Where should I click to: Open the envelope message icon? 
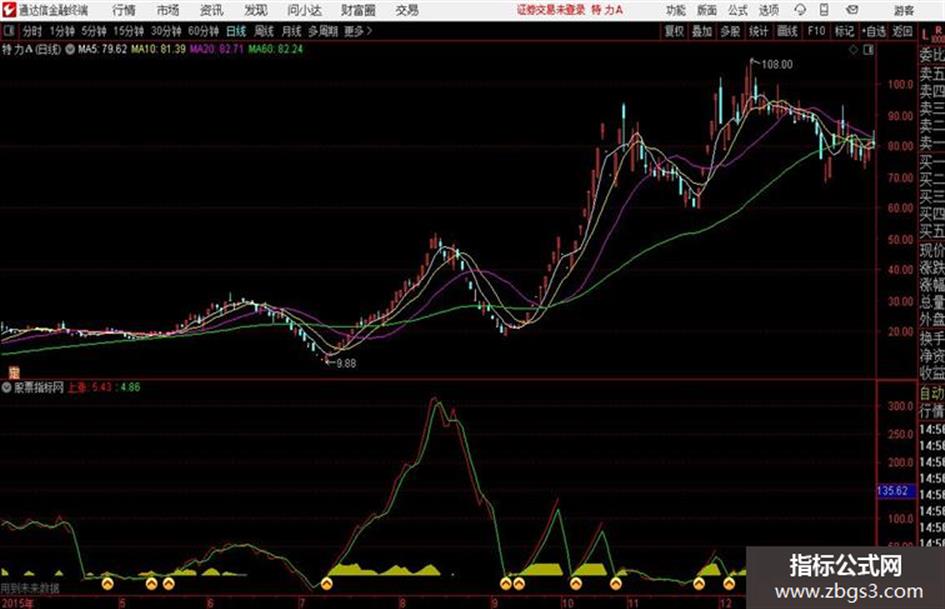pos(852,10)
